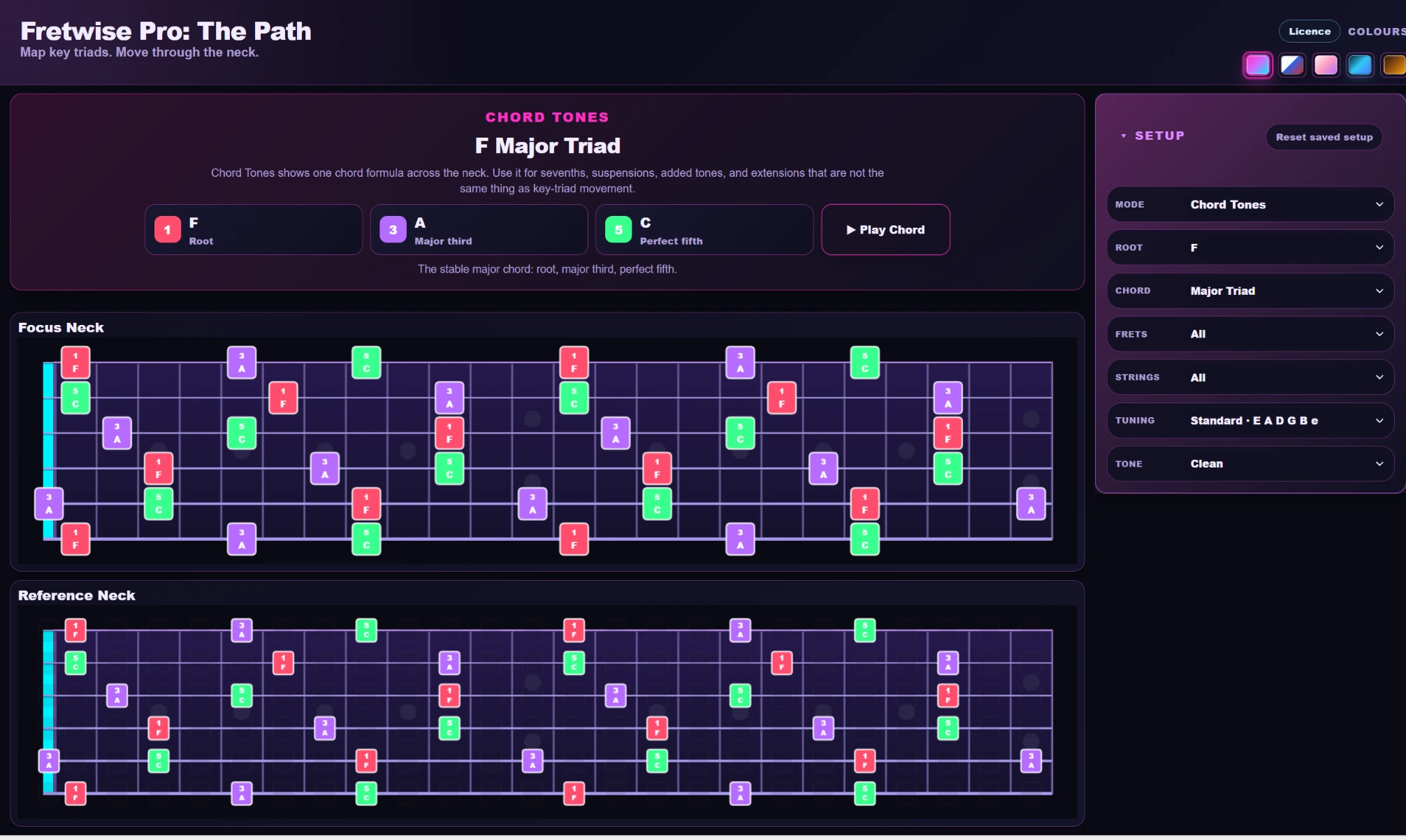The width and height of the screenshot is (1406, 840).
Task: Click the third-fret C on the Focus Neck A string
Action: (159, 503)
